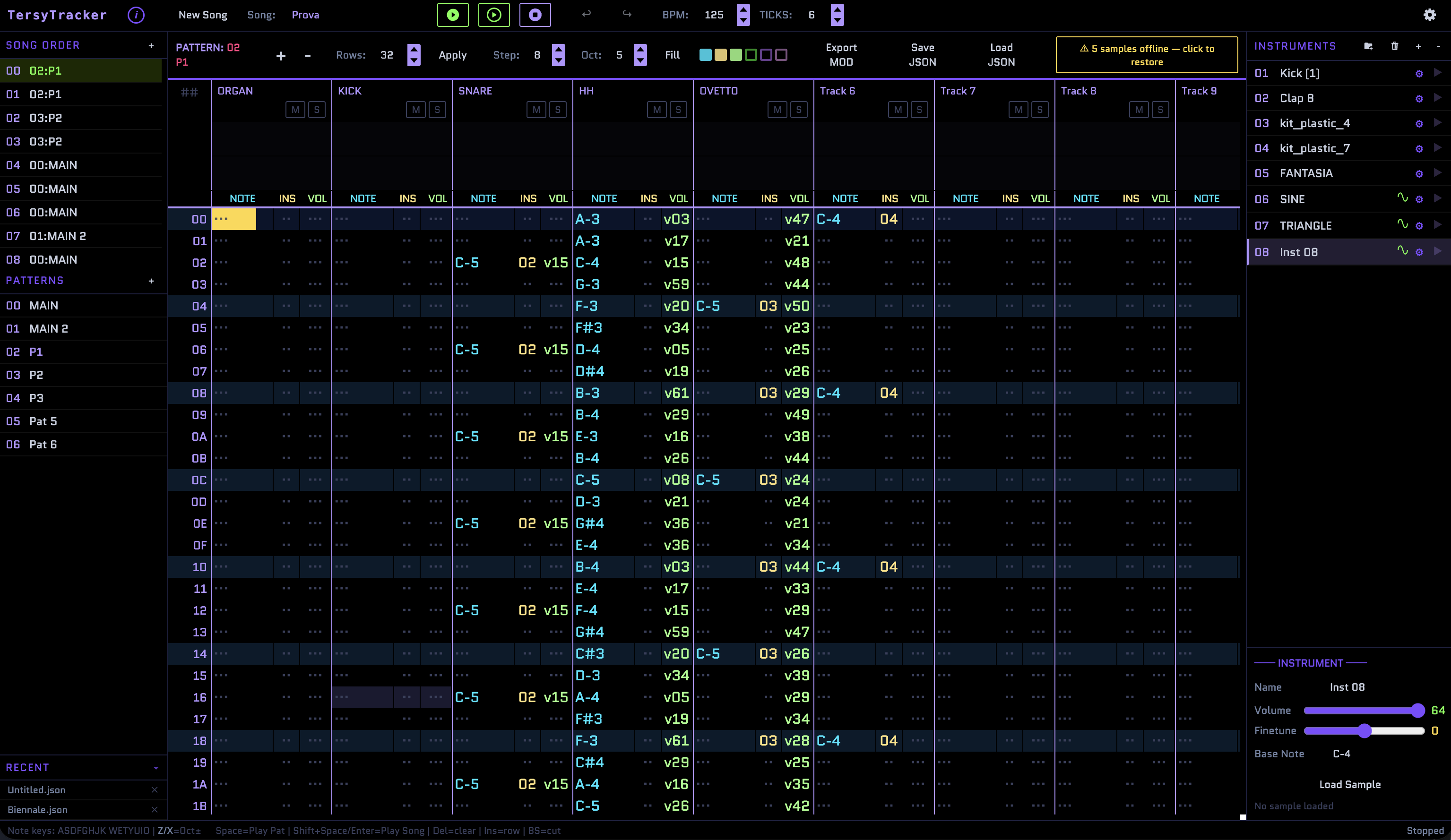This screenshot has height=840, width=1451.
Task: Remove an instrument with minus icon
Action: click(x=1438, y=46)
